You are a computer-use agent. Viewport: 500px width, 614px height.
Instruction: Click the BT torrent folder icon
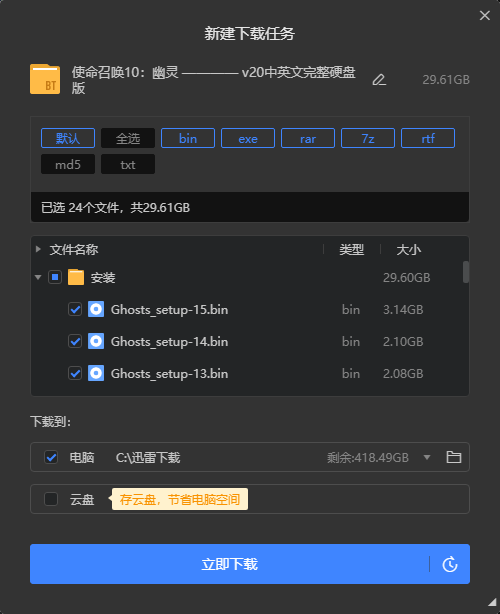[45, 79]
